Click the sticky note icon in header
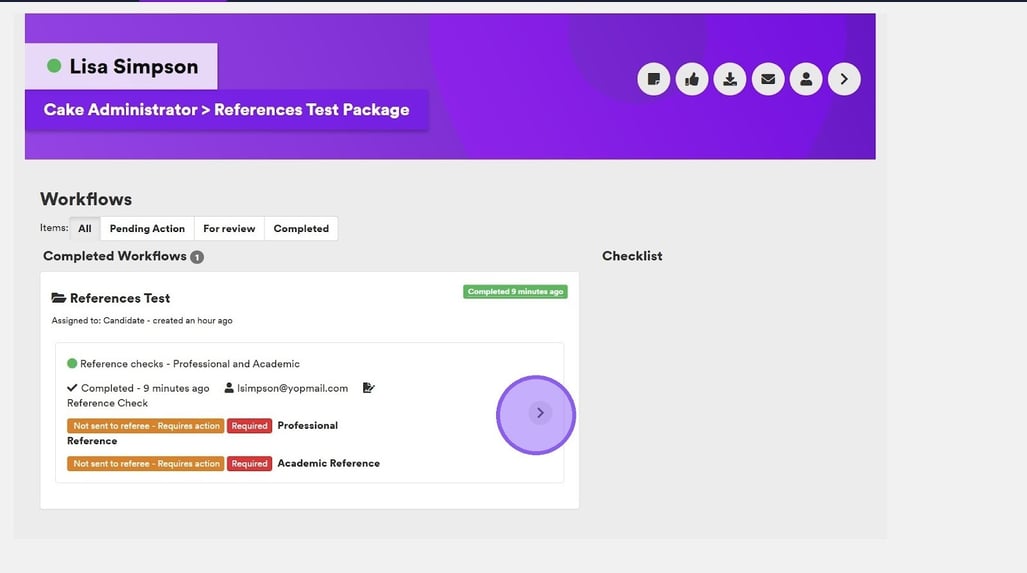The image size is (1027, 573). (654, 79)
